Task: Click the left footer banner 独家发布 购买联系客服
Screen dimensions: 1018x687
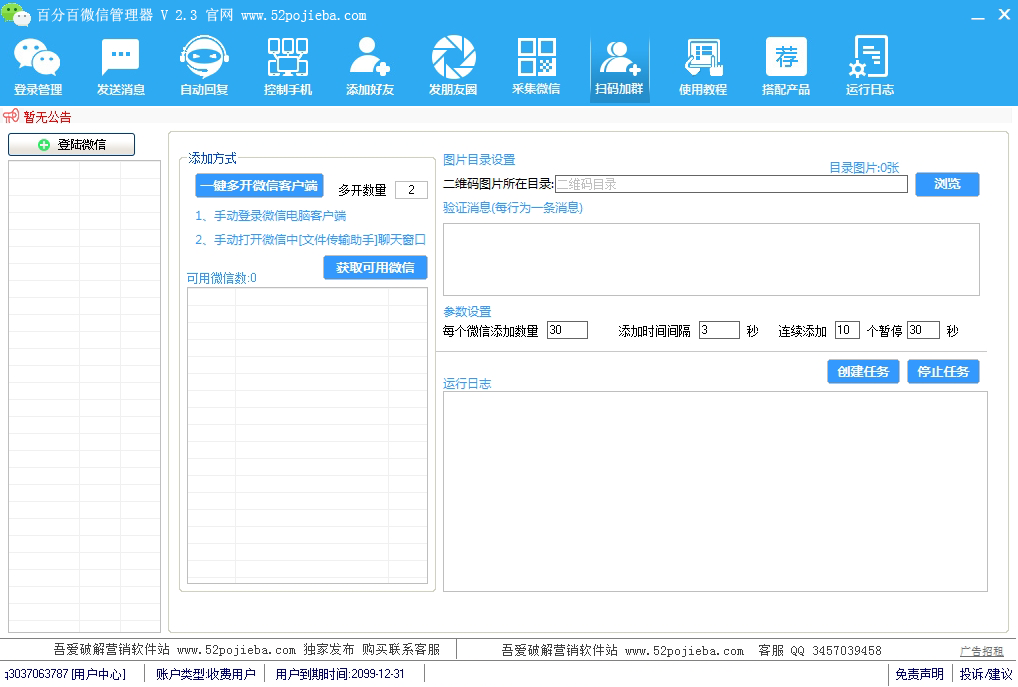Action: (247, 650)
